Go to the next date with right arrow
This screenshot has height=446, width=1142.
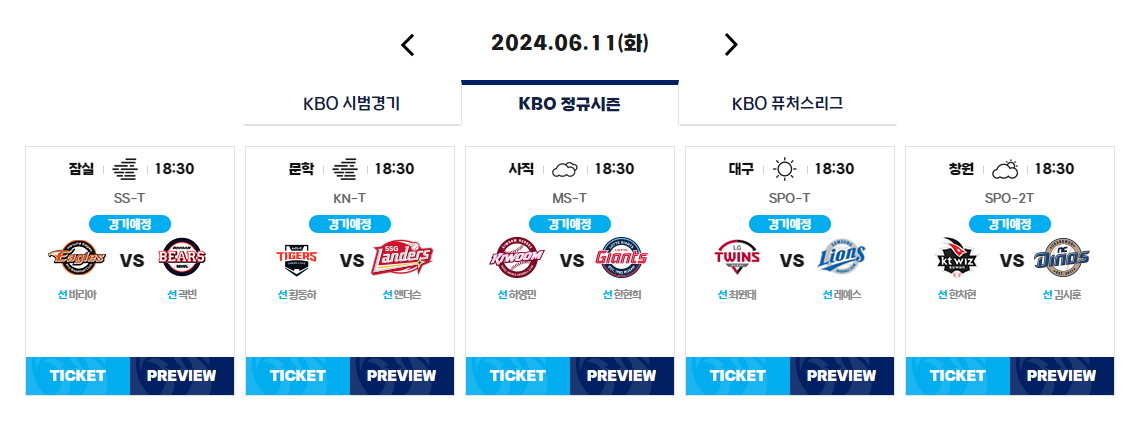click(x=731, y=45)
